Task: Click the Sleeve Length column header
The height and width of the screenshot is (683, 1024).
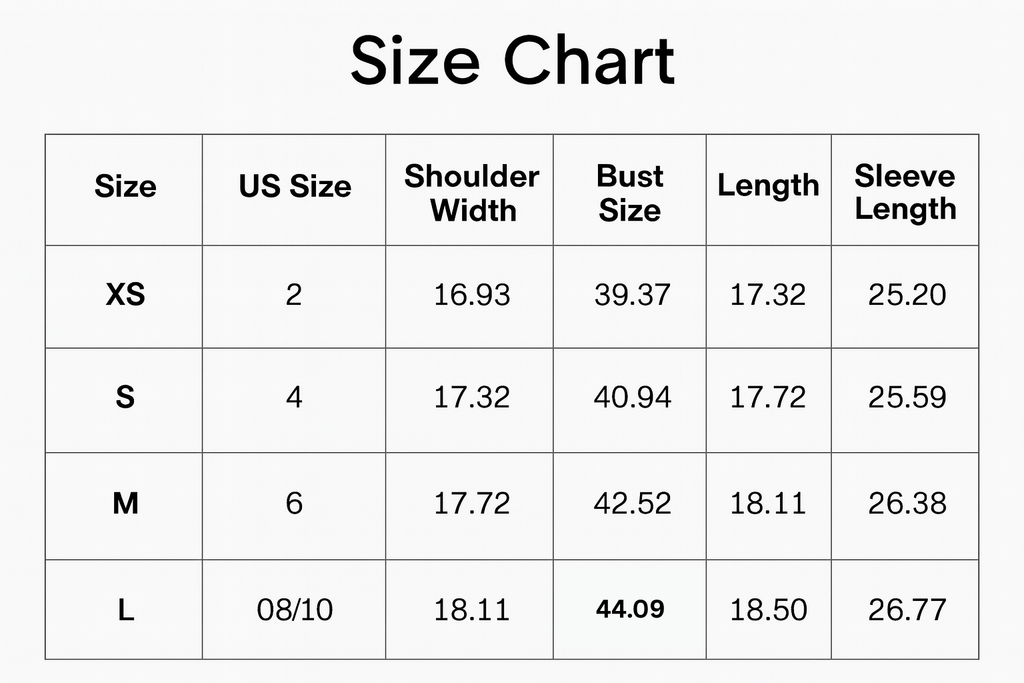Action: pos(905,193)
